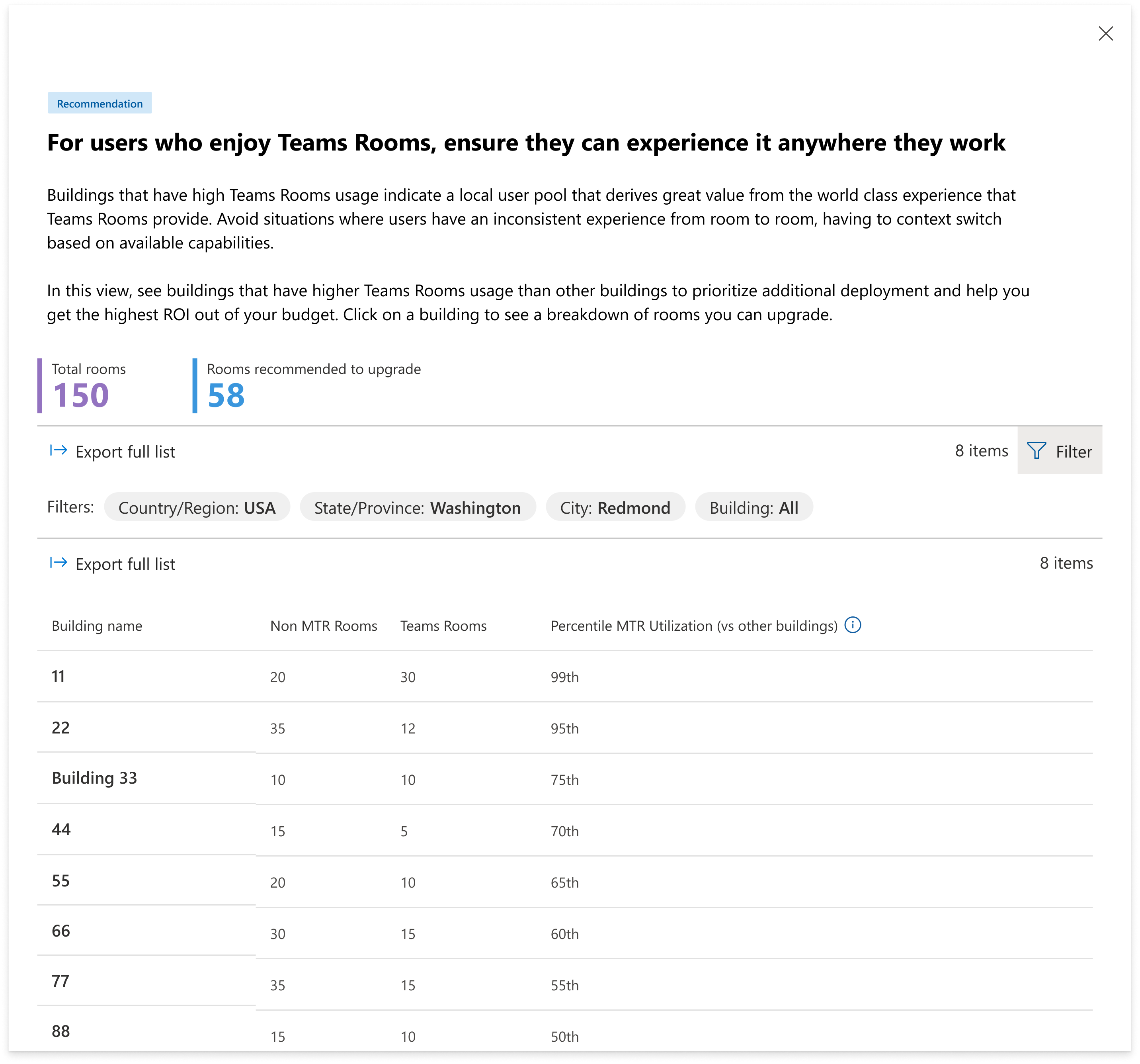The width and height of the screenshot is (1140, 1064).
Task: Open building 66 details
Action: click(x=61, y=931)
